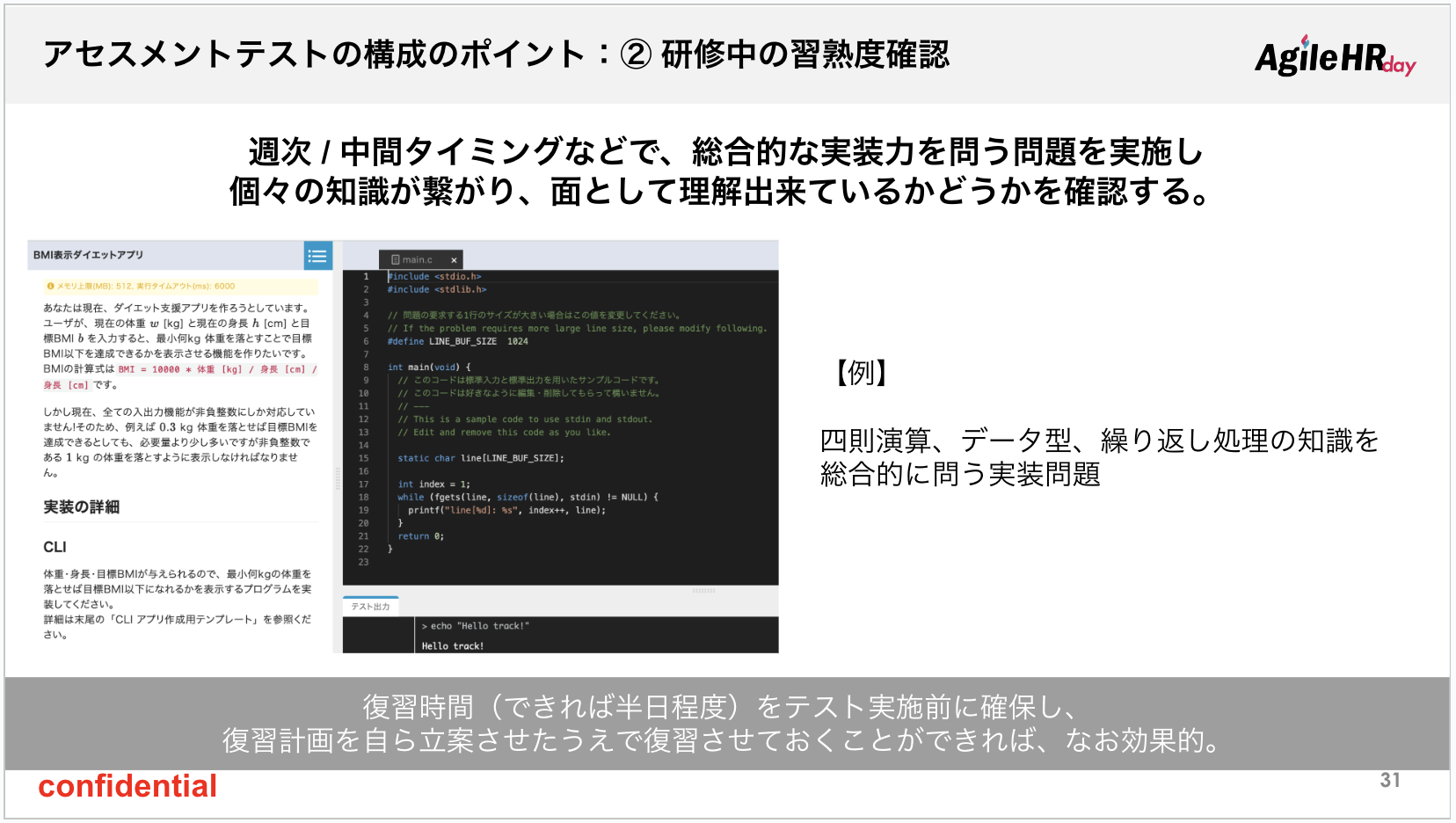Open the テスト出力 tab
Image resolution: width=1456 pixels, height=823 pixels.
[370, 607]
